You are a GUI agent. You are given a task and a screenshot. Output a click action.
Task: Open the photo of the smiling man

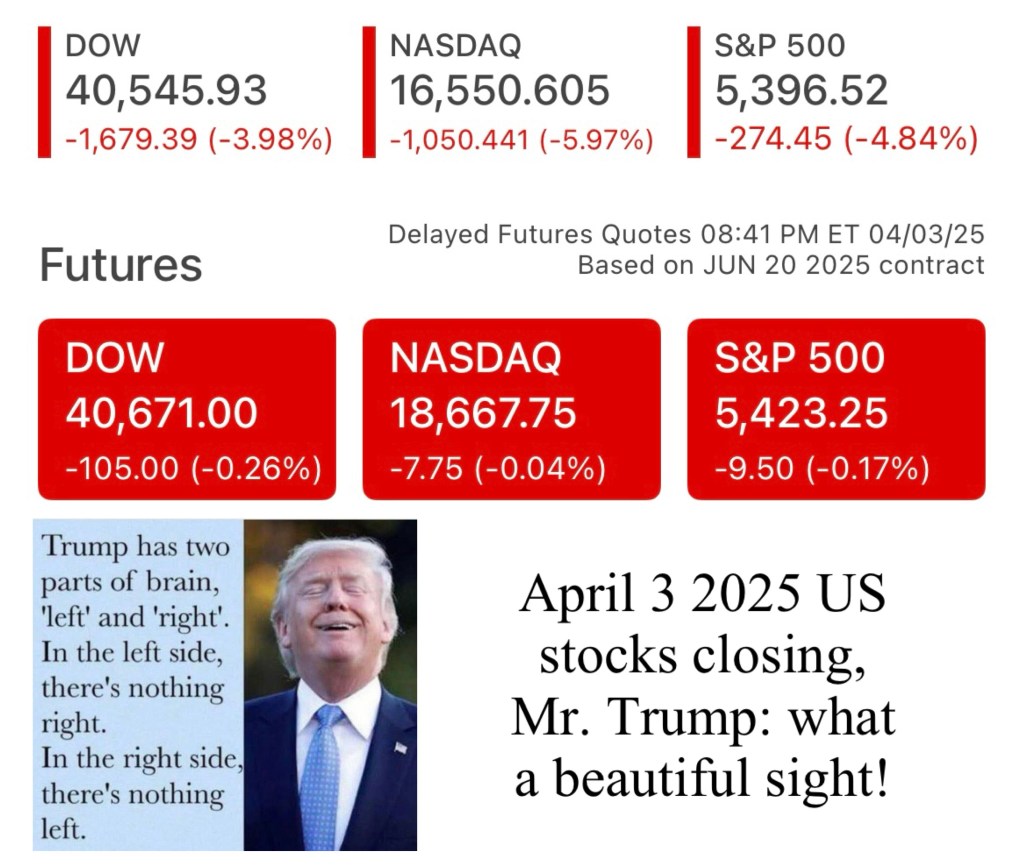coord(331,685)
